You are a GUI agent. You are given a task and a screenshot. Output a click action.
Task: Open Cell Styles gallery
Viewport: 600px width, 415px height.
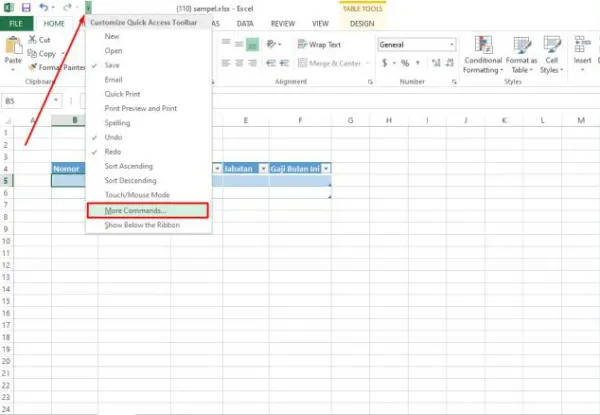tap(551, 55)
